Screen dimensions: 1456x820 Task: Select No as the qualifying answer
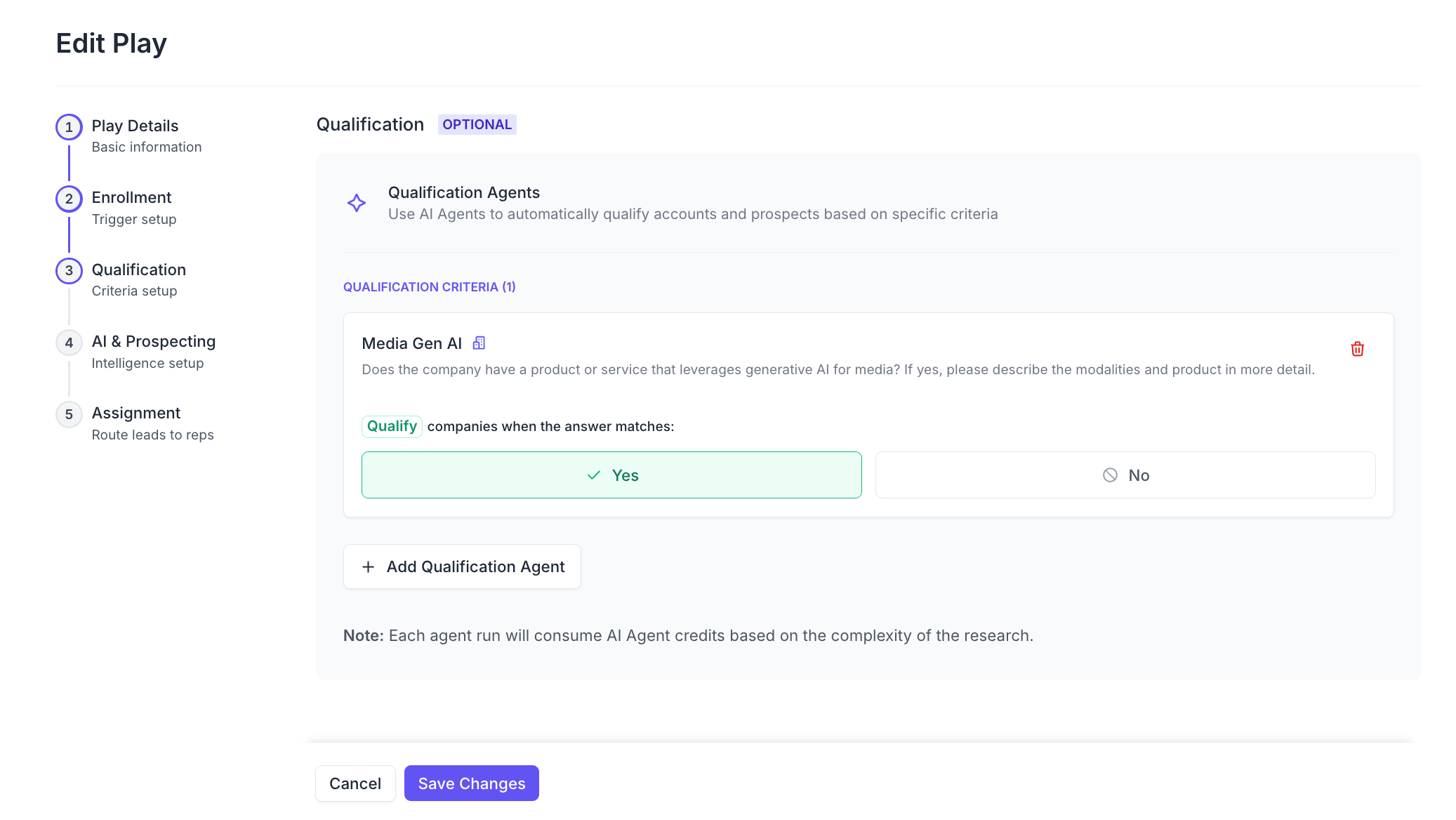click(x=1125, y=475)
